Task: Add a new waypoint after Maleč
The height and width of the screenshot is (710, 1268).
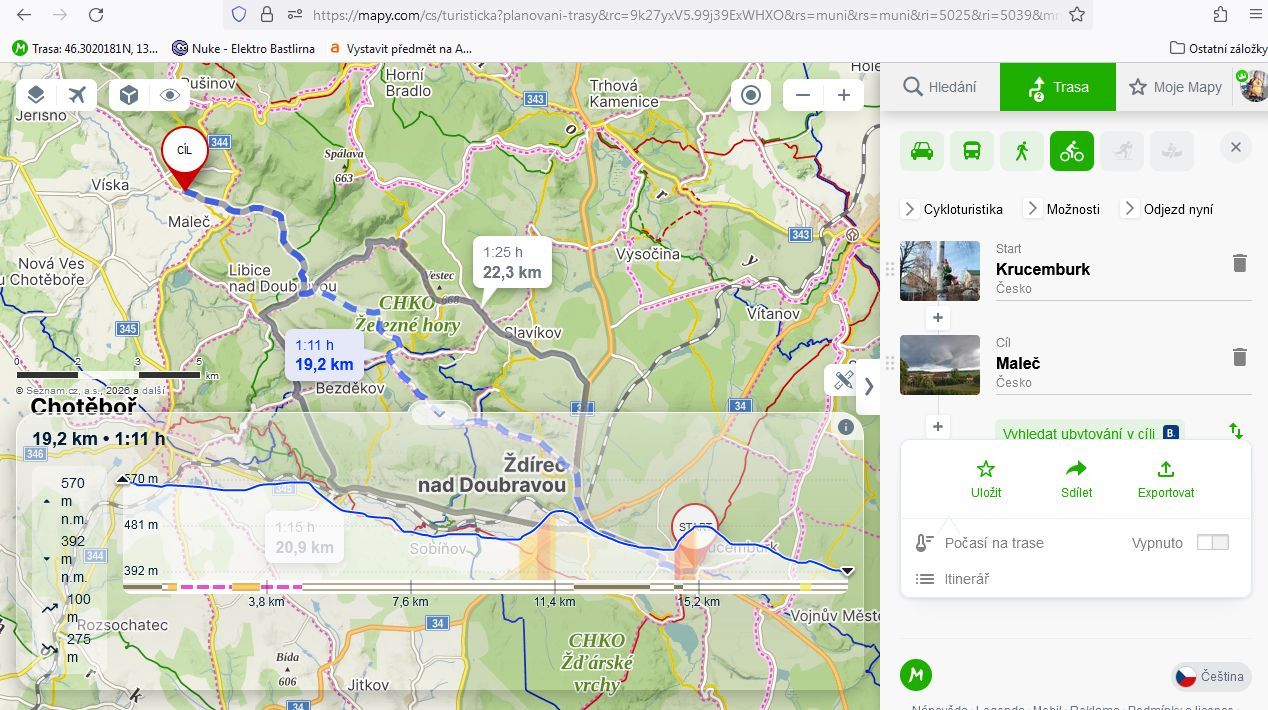Action: pyautogui.click(x=938, y=427)
